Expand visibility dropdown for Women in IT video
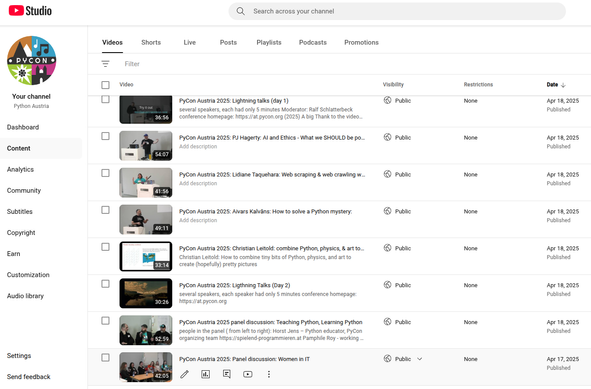Viewport: 591px width, 389px height. tap(420, 359)
